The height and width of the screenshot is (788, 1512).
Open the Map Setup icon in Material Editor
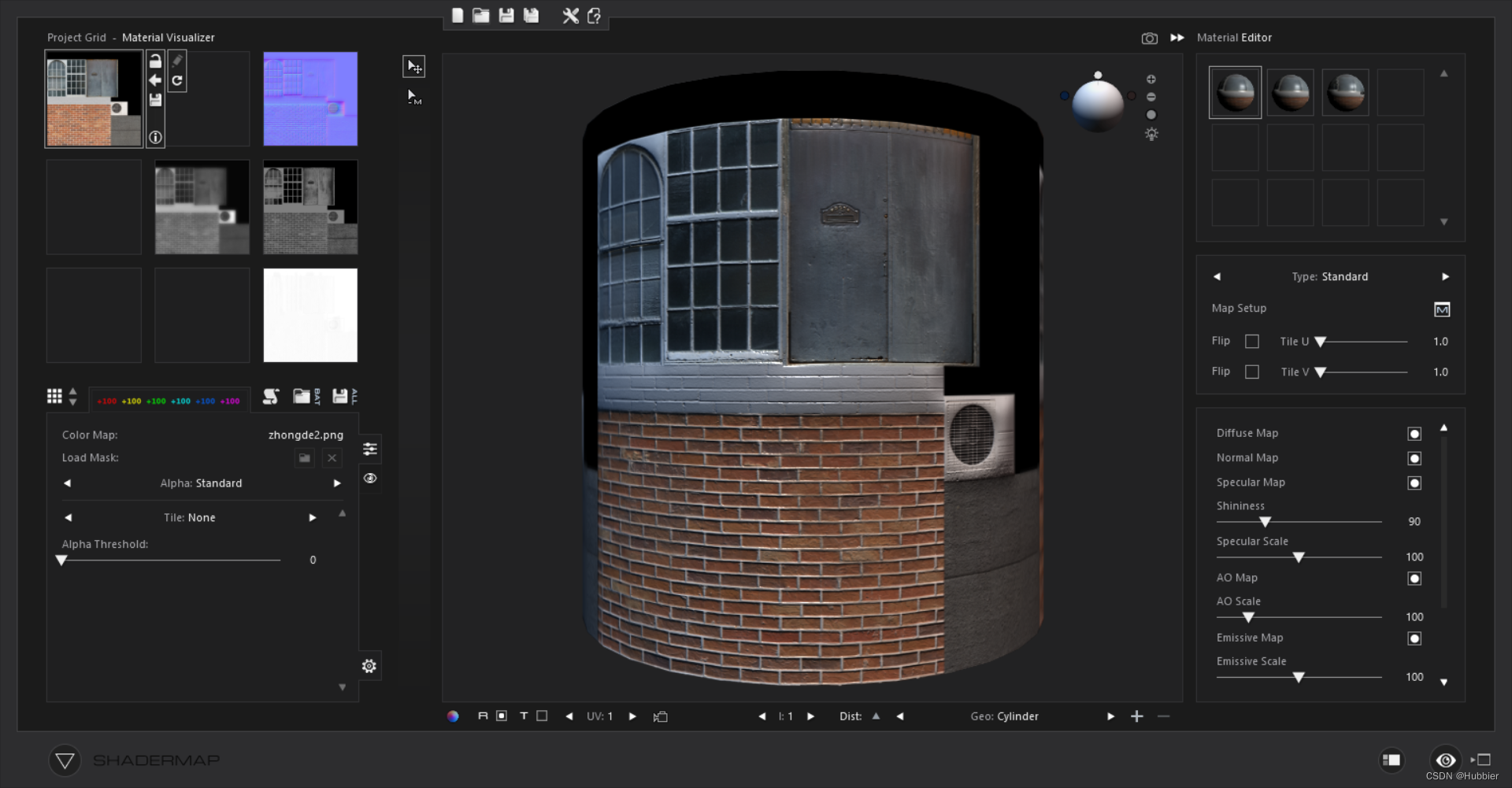[x=1442, y=309]
